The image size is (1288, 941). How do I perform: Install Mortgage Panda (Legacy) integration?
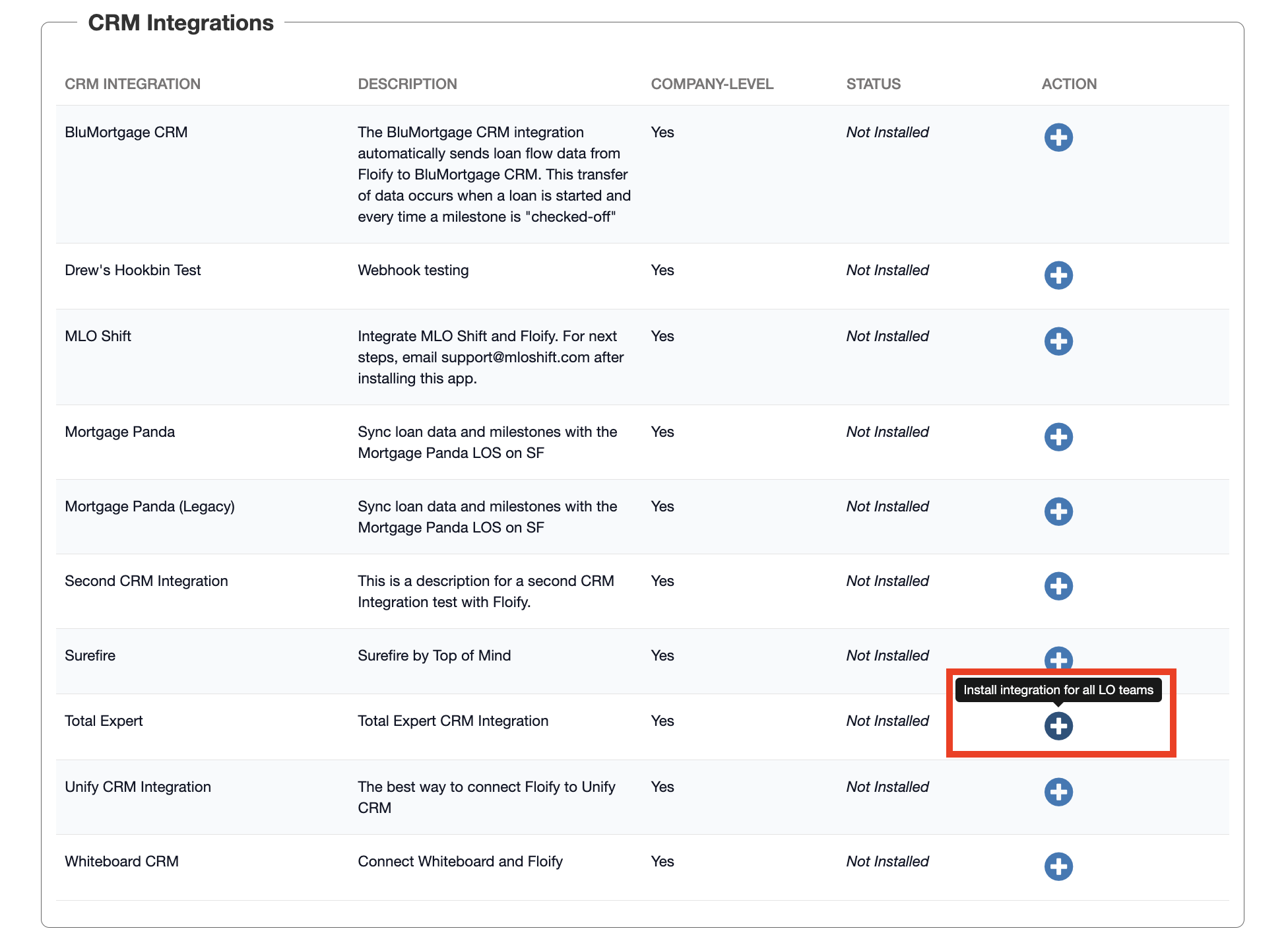point(1058,511)
